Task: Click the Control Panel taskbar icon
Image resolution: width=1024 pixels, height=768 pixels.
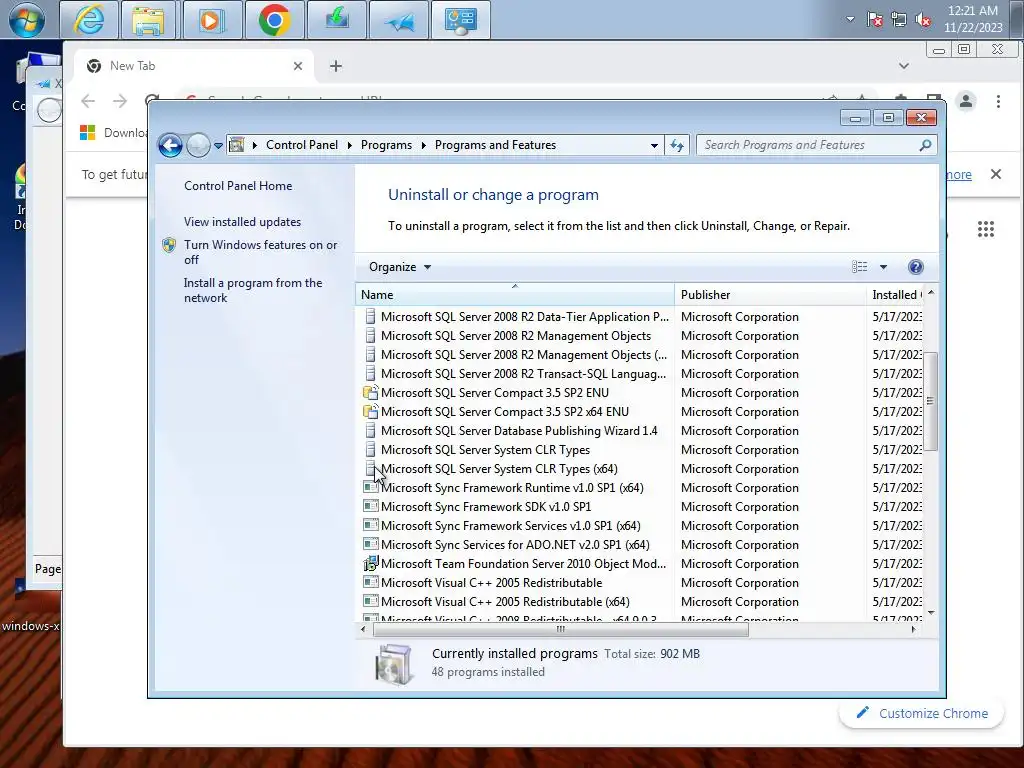Action: 460,20
